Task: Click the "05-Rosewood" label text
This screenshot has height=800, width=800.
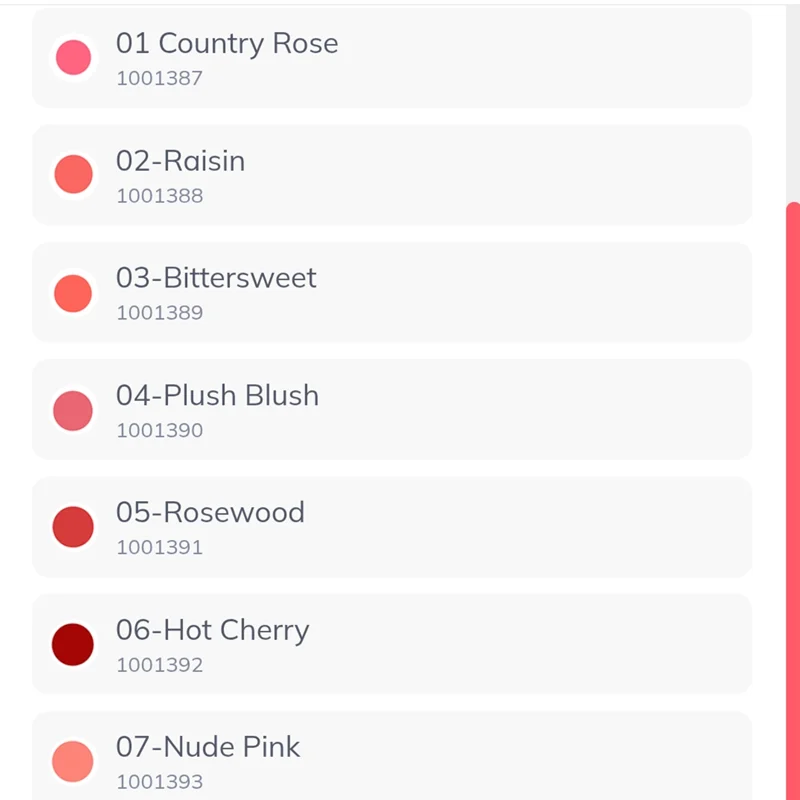Action: pyautogui.click(x=210, y=513)
